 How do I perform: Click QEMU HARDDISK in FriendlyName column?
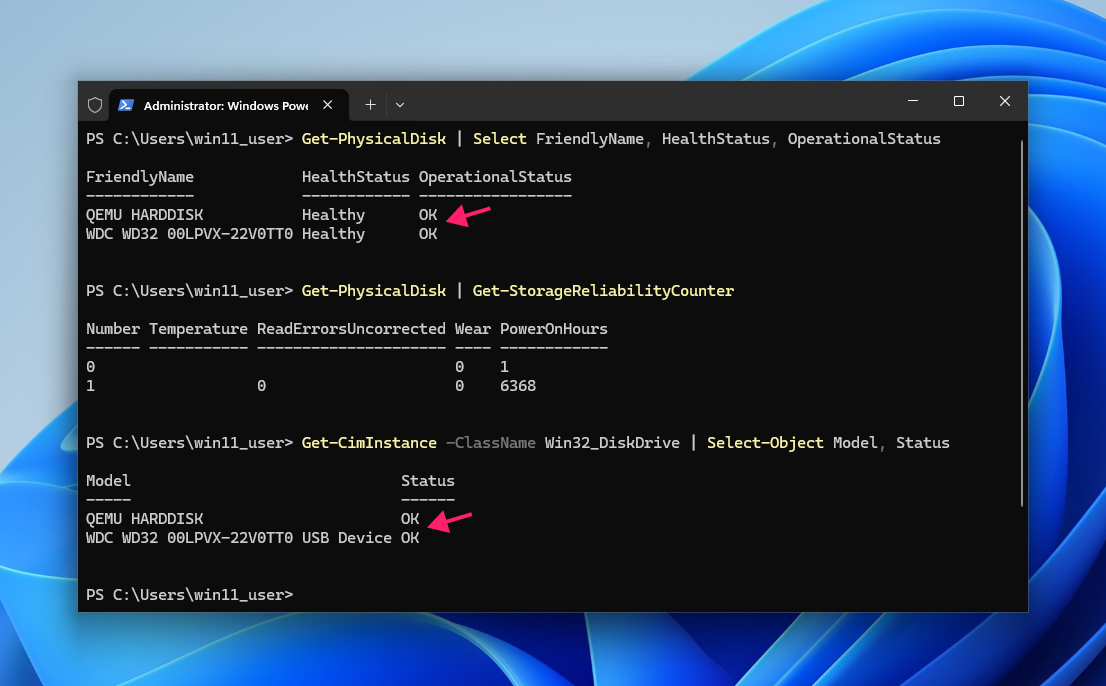click(x=145, y=215)
